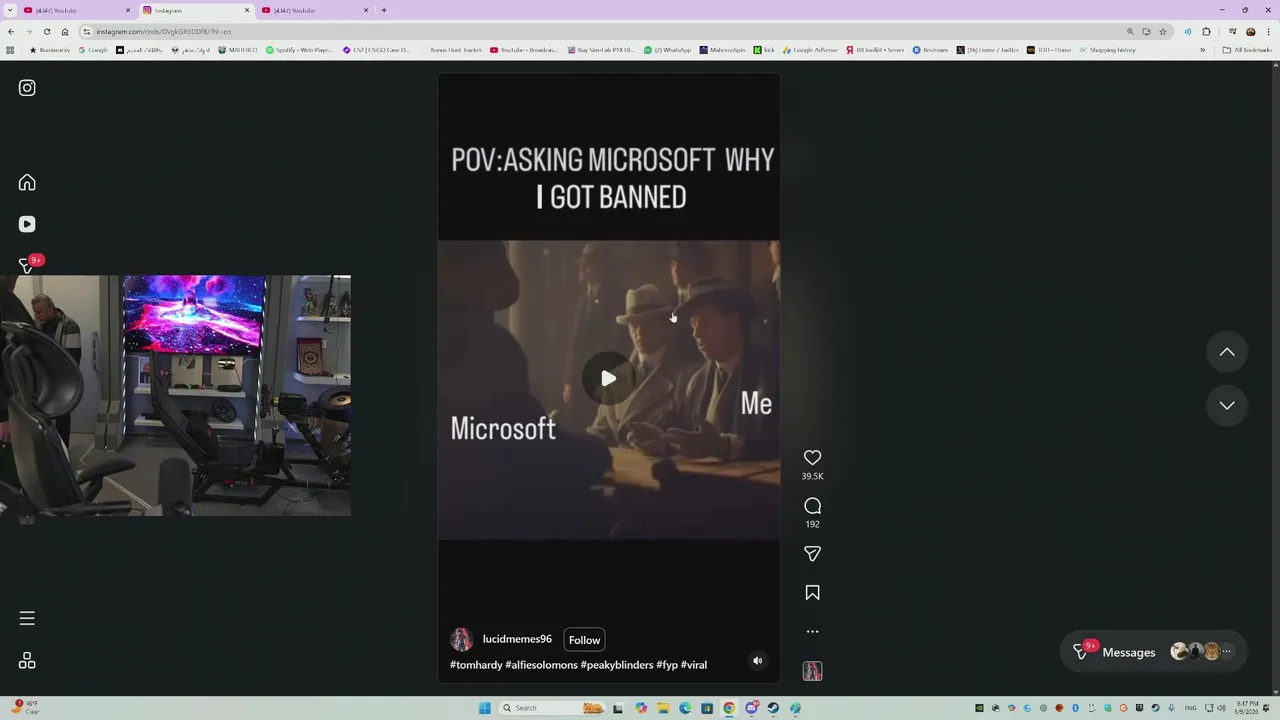Open Spotify Web Player bookmark
This screenshot has width=1280, height=720.
pos(300,50)
